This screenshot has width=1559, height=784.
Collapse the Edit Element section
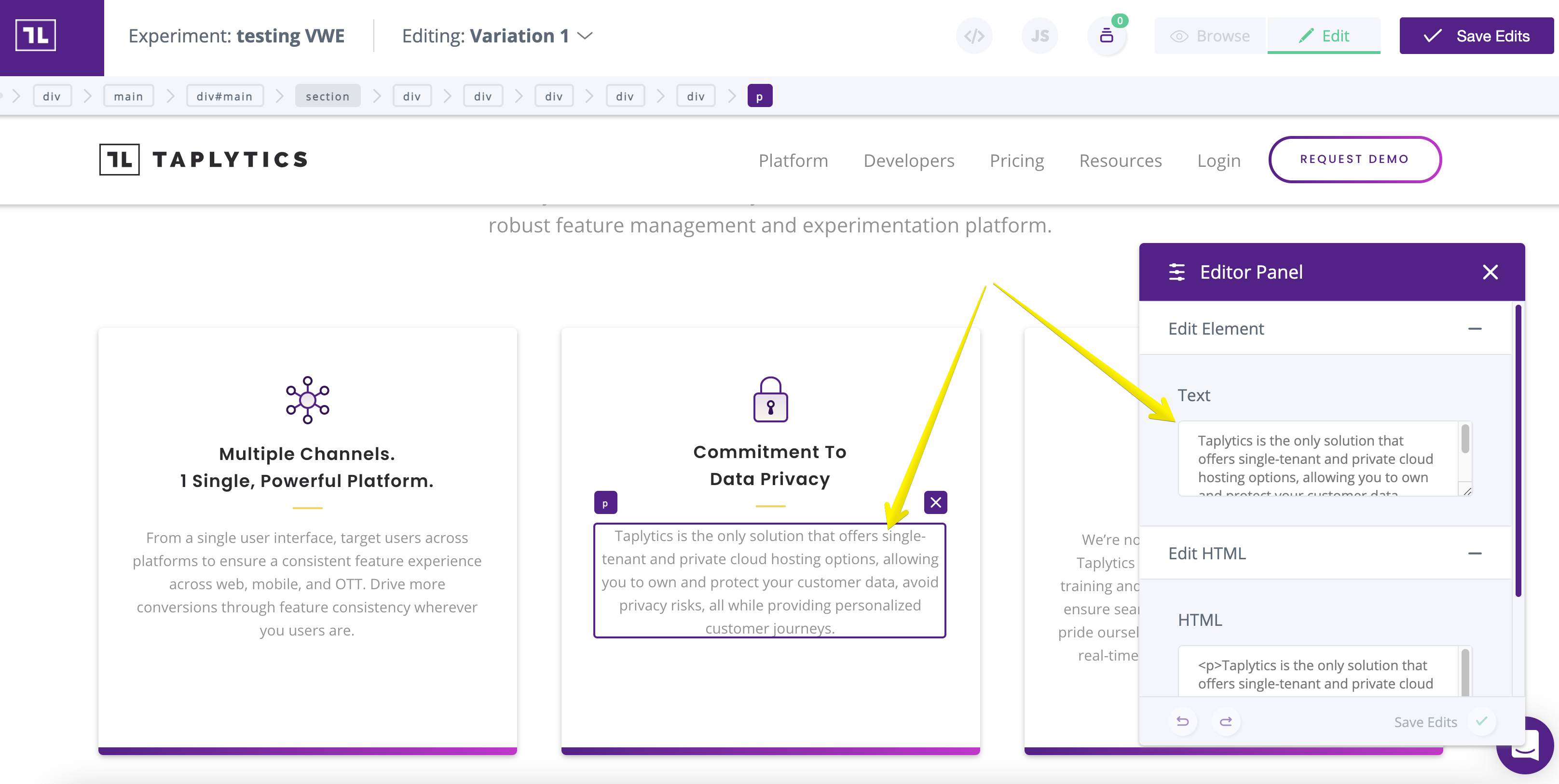coord(1474,328)
